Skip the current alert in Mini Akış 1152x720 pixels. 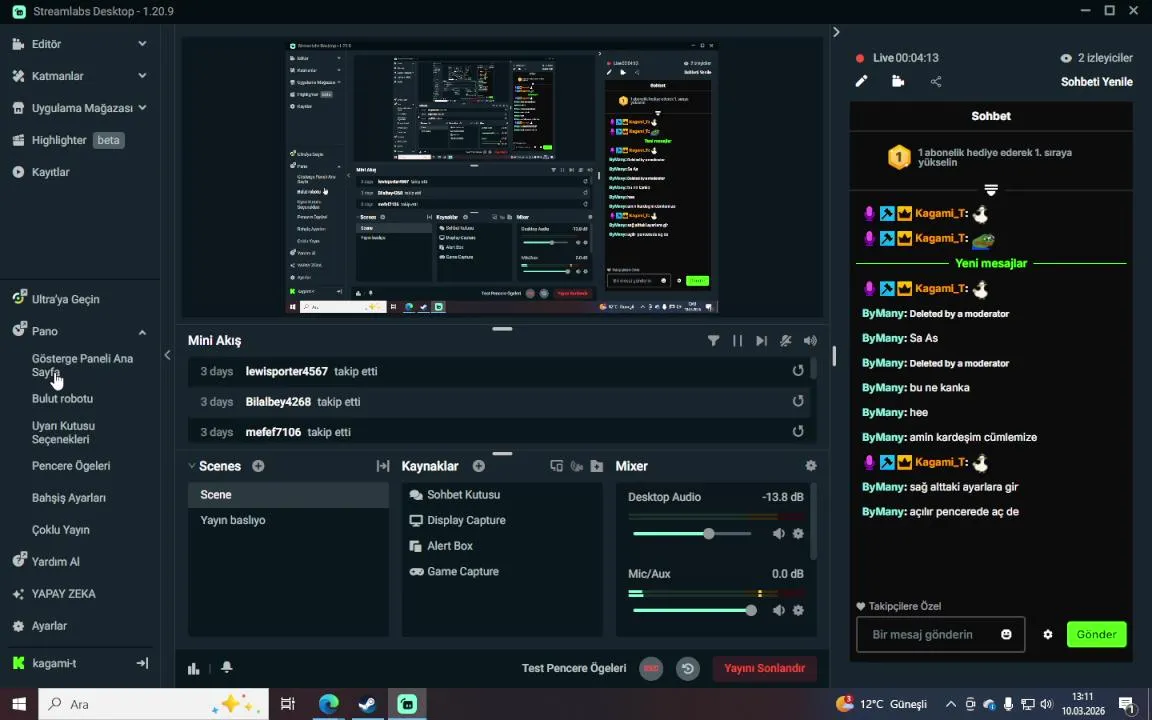click(761, 341)
